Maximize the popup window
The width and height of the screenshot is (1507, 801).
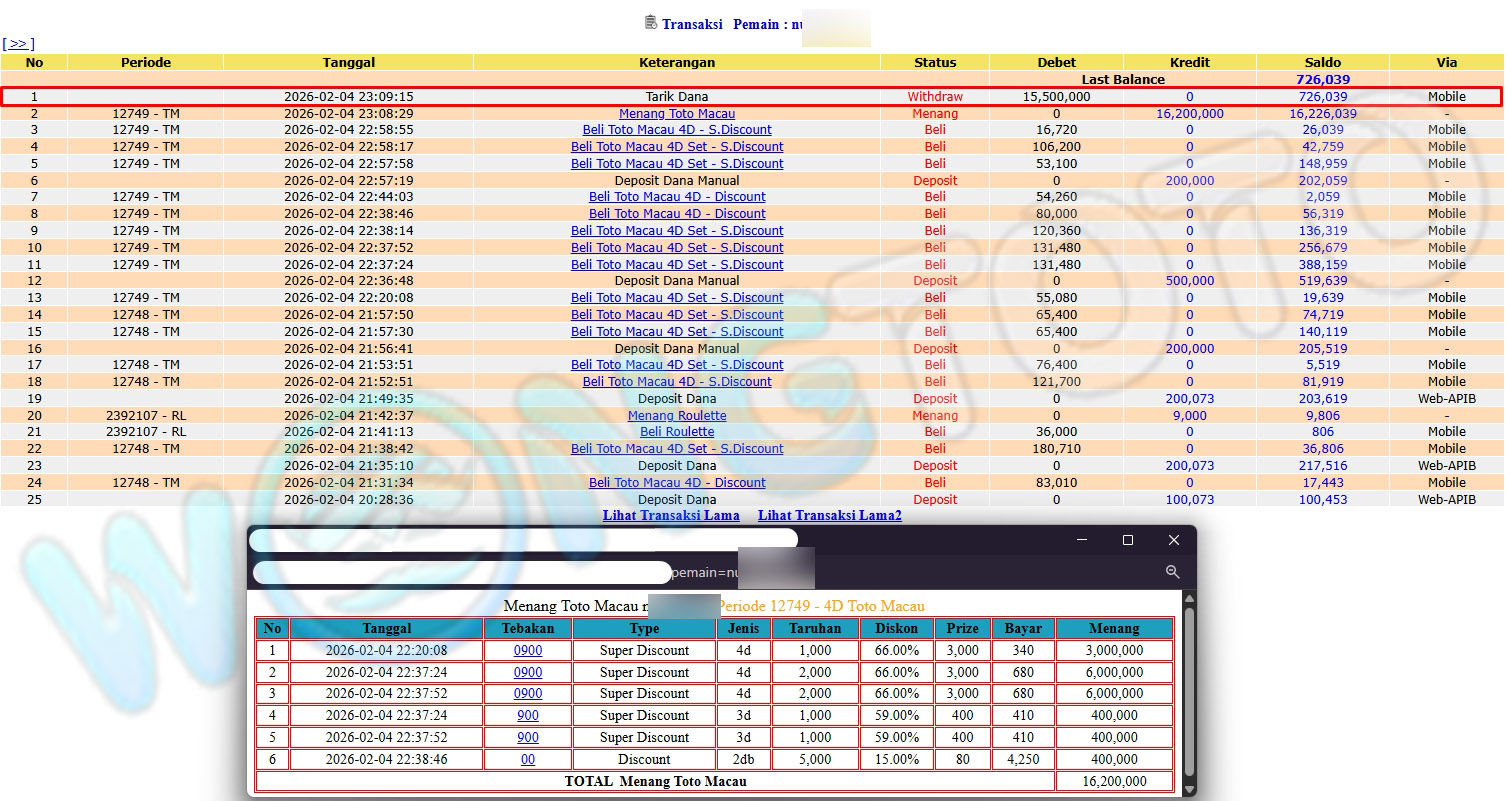pos(1127,540)
